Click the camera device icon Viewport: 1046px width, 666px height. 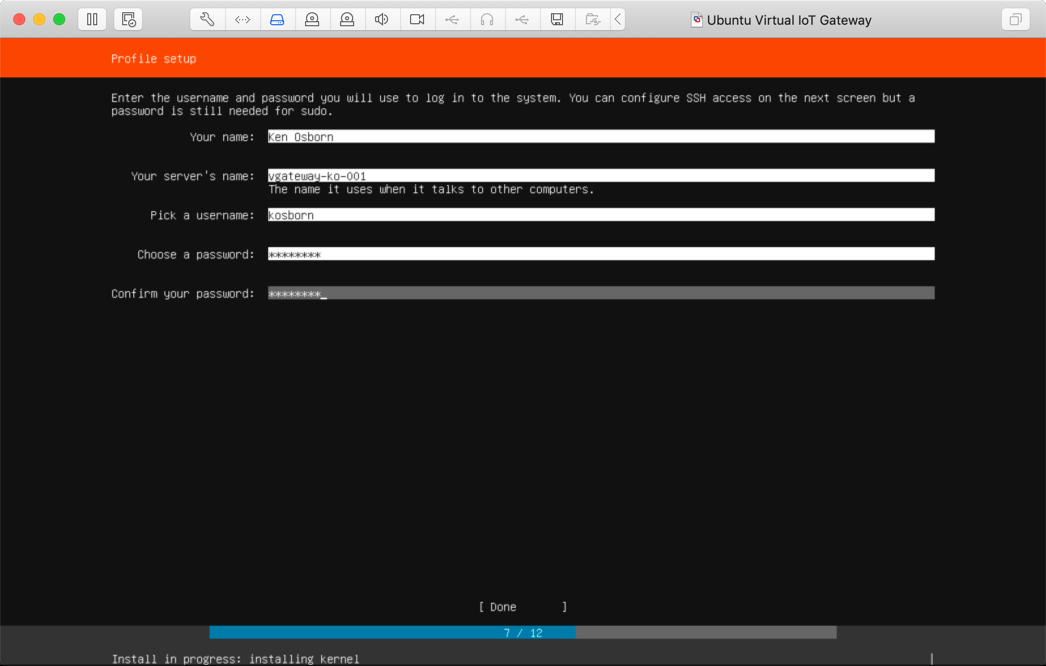tap(417, 19)
